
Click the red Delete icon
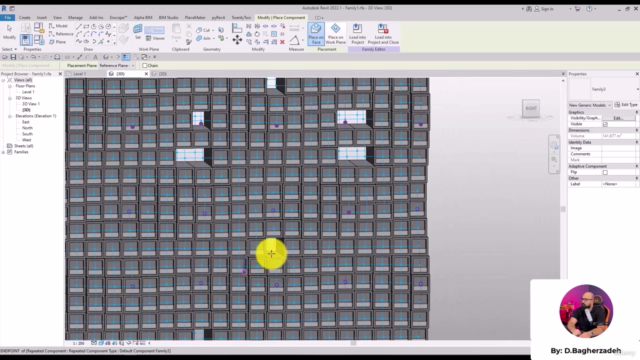point(282,42)
